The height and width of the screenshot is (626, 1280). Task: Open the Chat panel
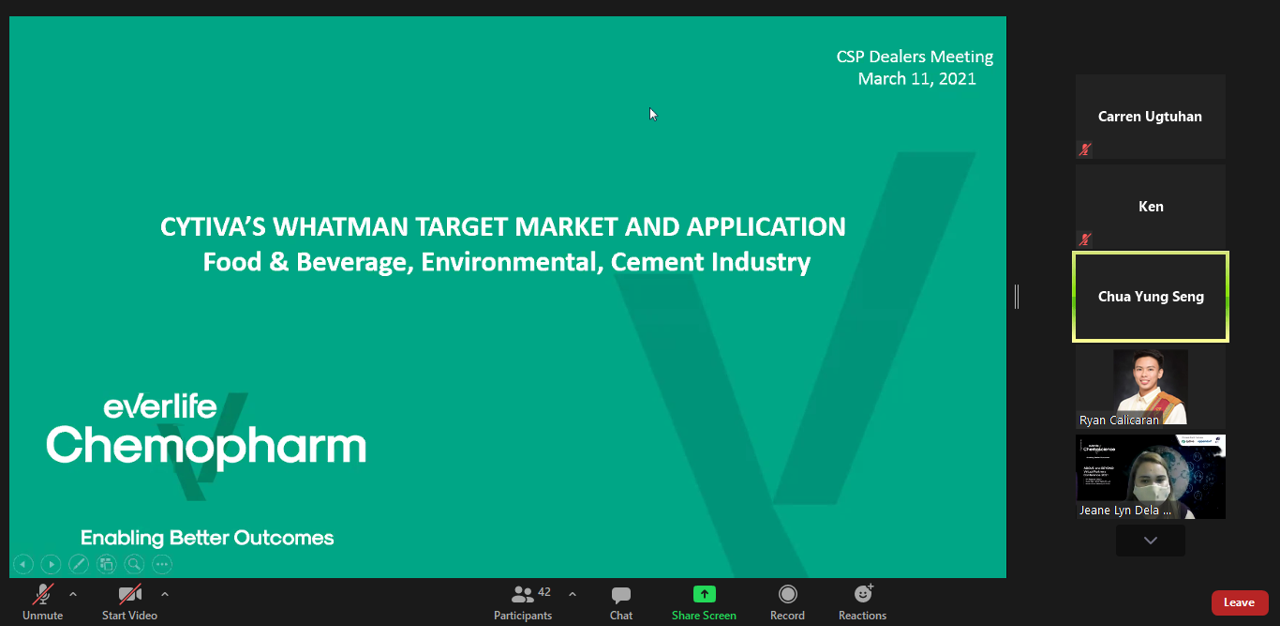coord(621,602)
